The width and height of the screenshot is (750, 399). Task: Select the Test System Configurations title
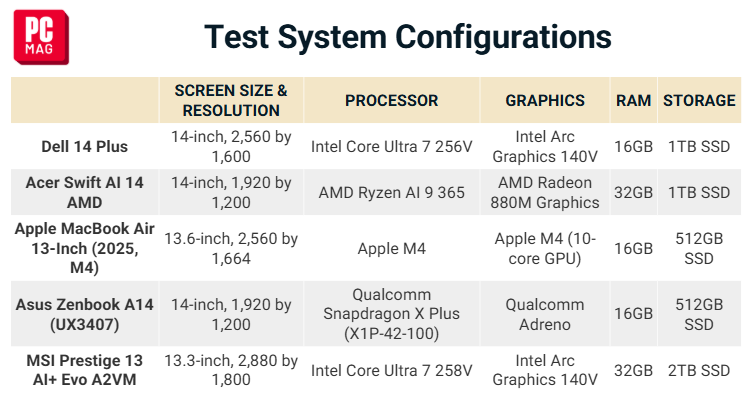point(408,37)
